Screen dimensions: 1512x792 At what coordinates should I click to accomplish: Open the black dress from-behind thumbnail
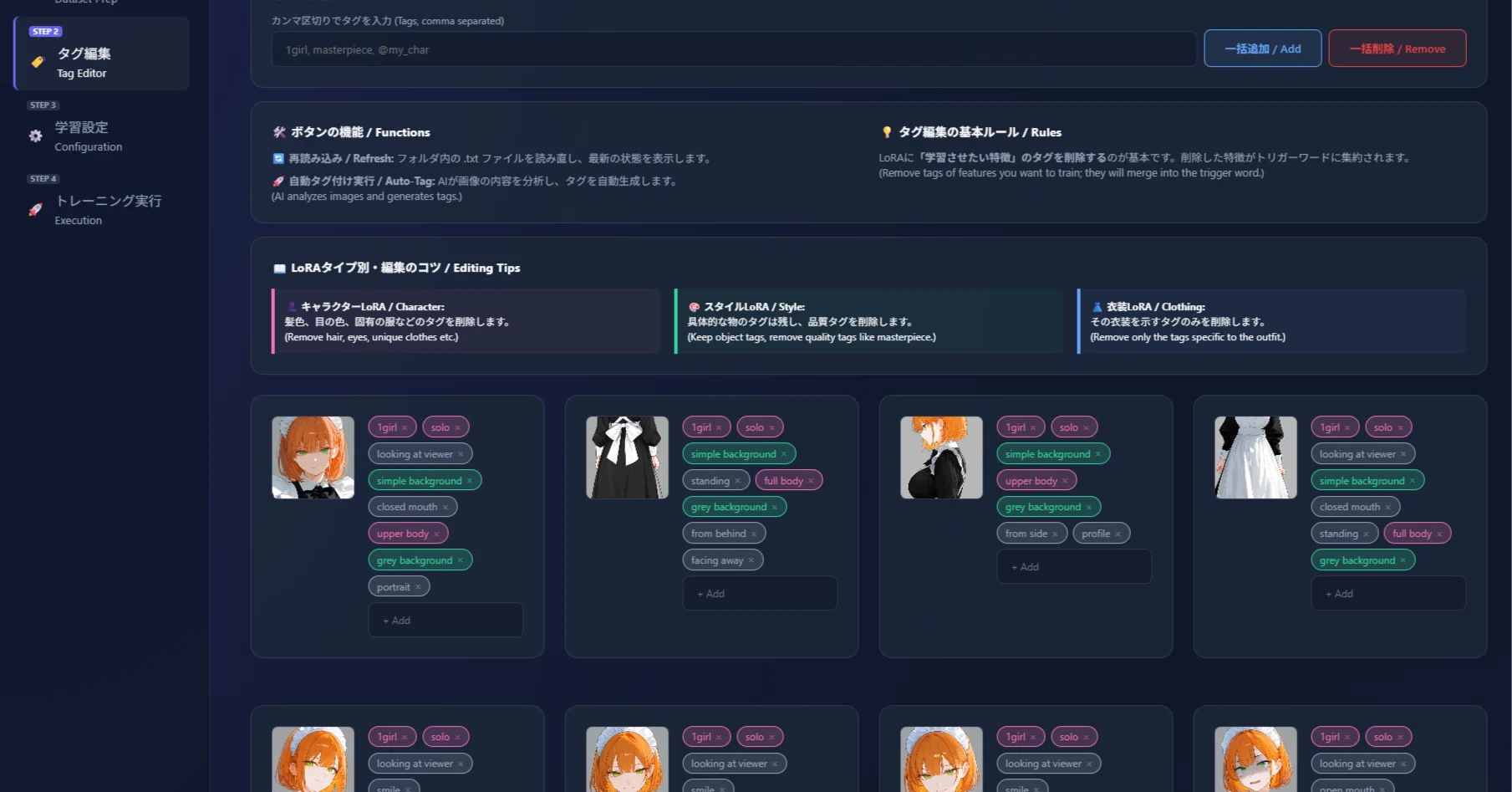tap(627, 457)
